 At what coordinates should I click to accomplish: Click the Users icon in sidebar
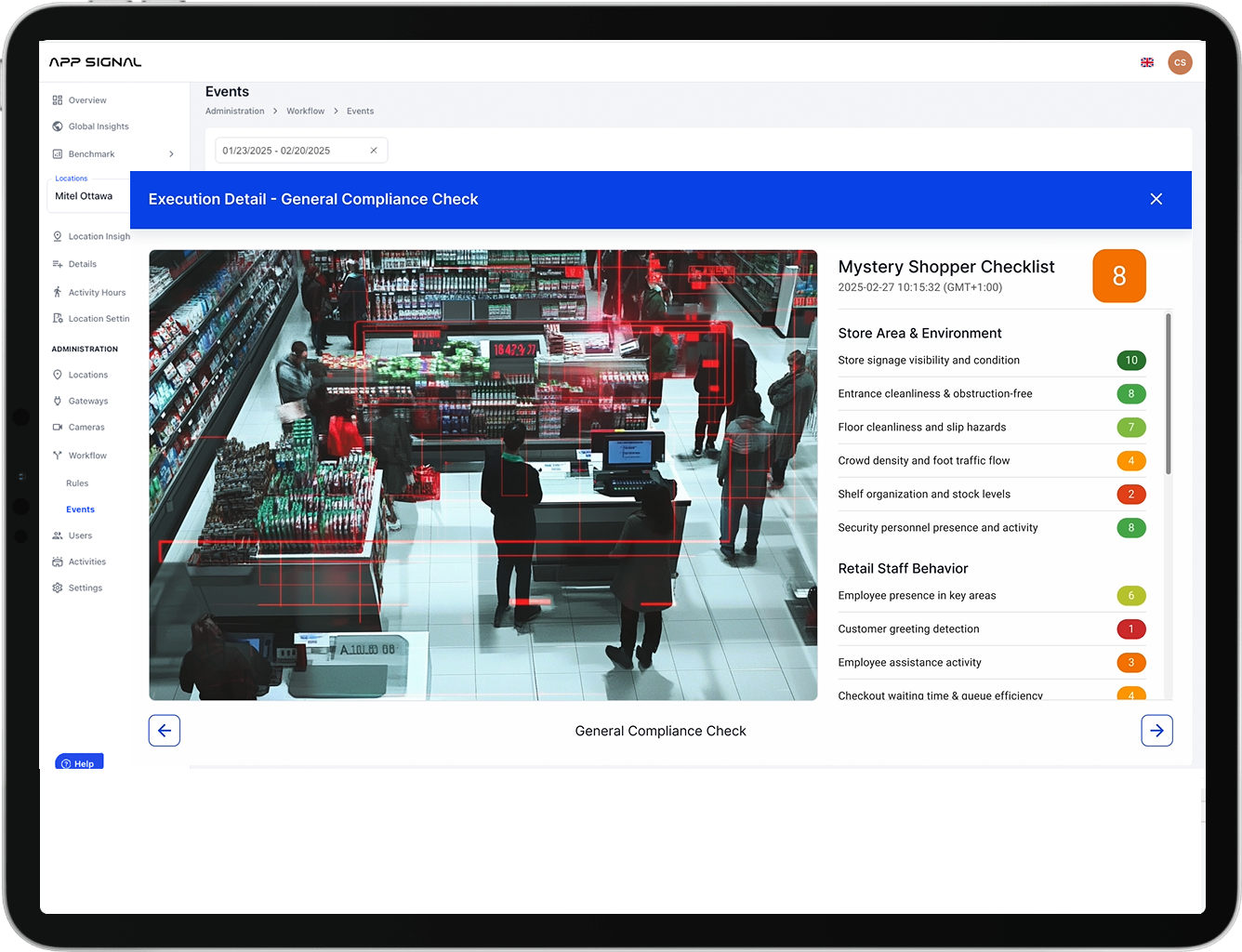tap(58, 536)
